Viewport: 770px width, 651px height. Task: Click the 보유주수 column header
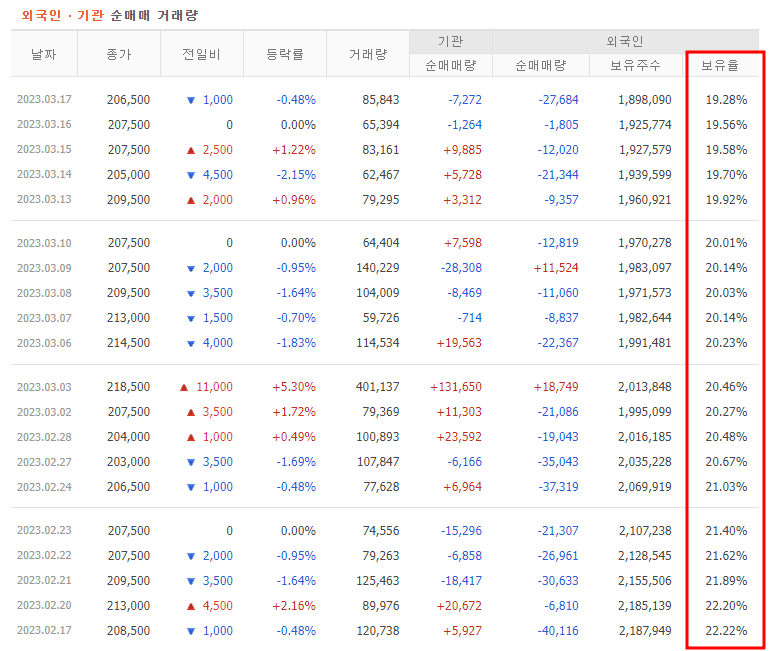[635, 65]
